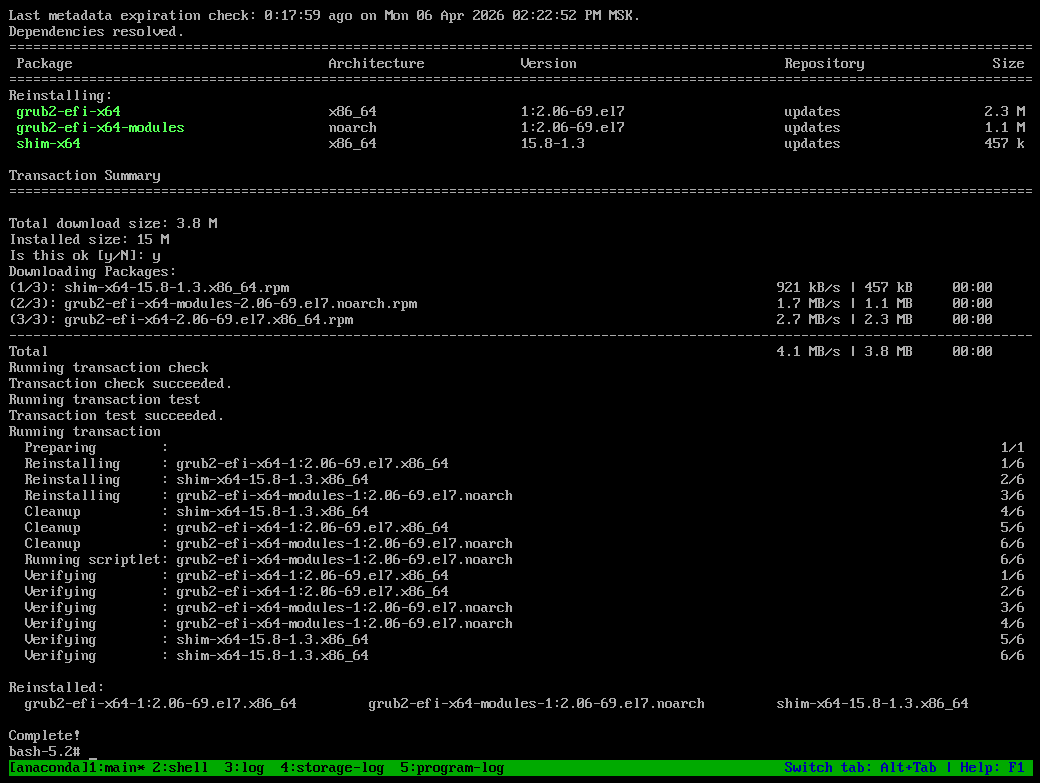Click the Is this ok [y/N] line
Viewport: 1040px width, 783px height.
pyautogui.click(x=84, y=256)
